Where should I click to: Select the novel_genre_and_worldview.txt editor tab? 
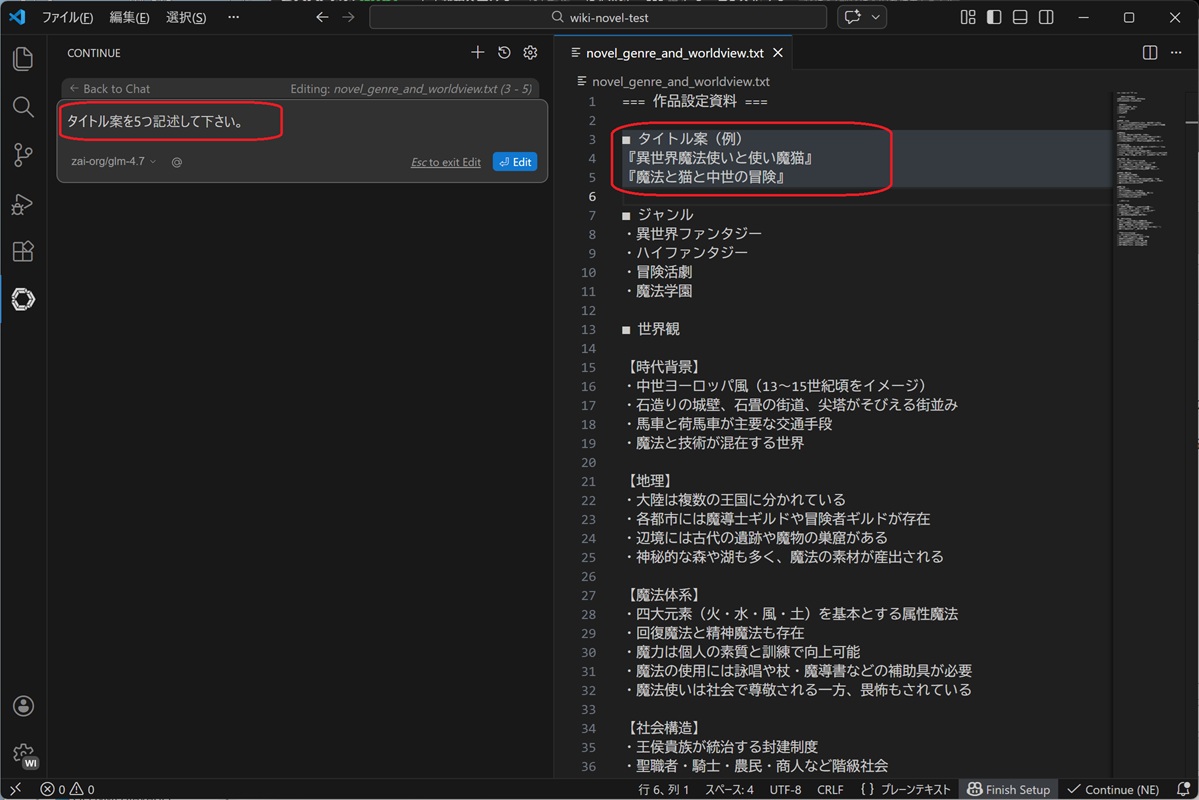672,53
